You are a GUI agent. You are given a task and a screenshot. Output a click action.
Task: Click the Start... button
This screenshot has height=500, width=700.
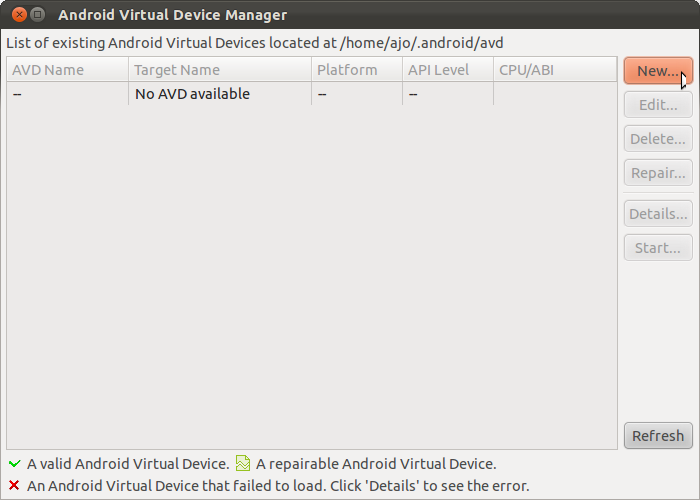[x=658, y=247]
